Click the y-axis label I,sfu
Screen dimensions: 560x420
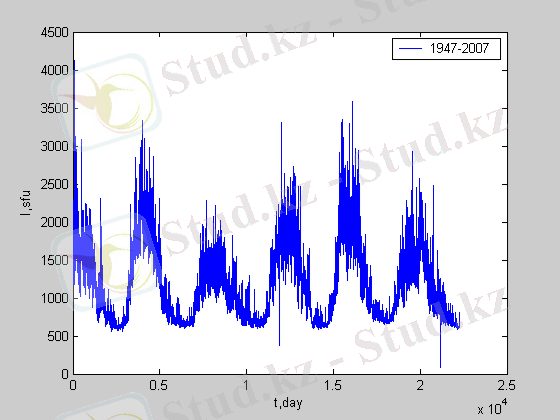[25, 203]
